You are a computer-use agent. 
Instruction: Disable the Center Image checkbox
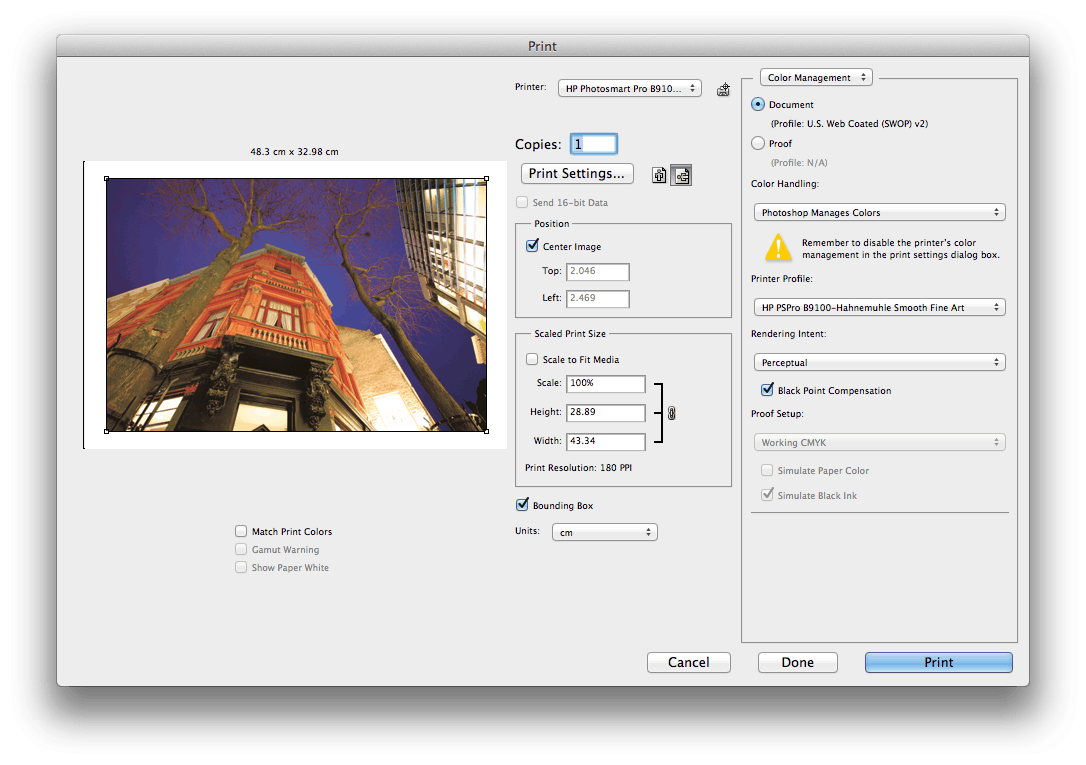pyautogui.click(x=532, y=246)
